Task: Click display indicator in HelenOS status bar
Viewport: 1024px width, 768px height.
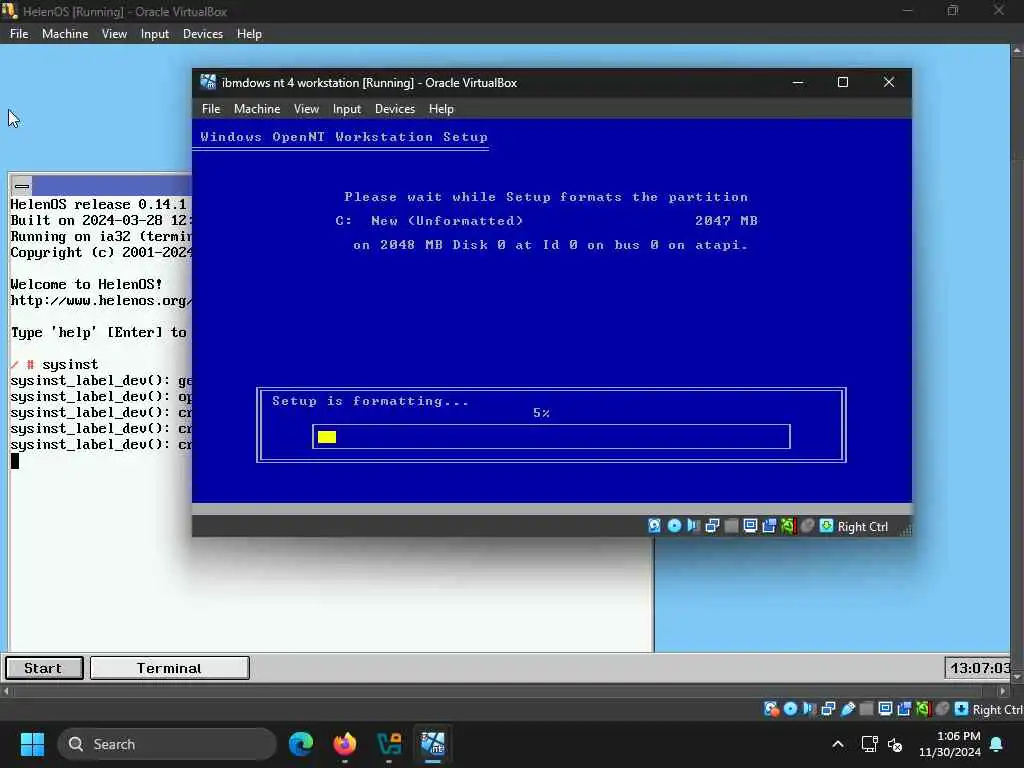Action: tap(886, 709)
